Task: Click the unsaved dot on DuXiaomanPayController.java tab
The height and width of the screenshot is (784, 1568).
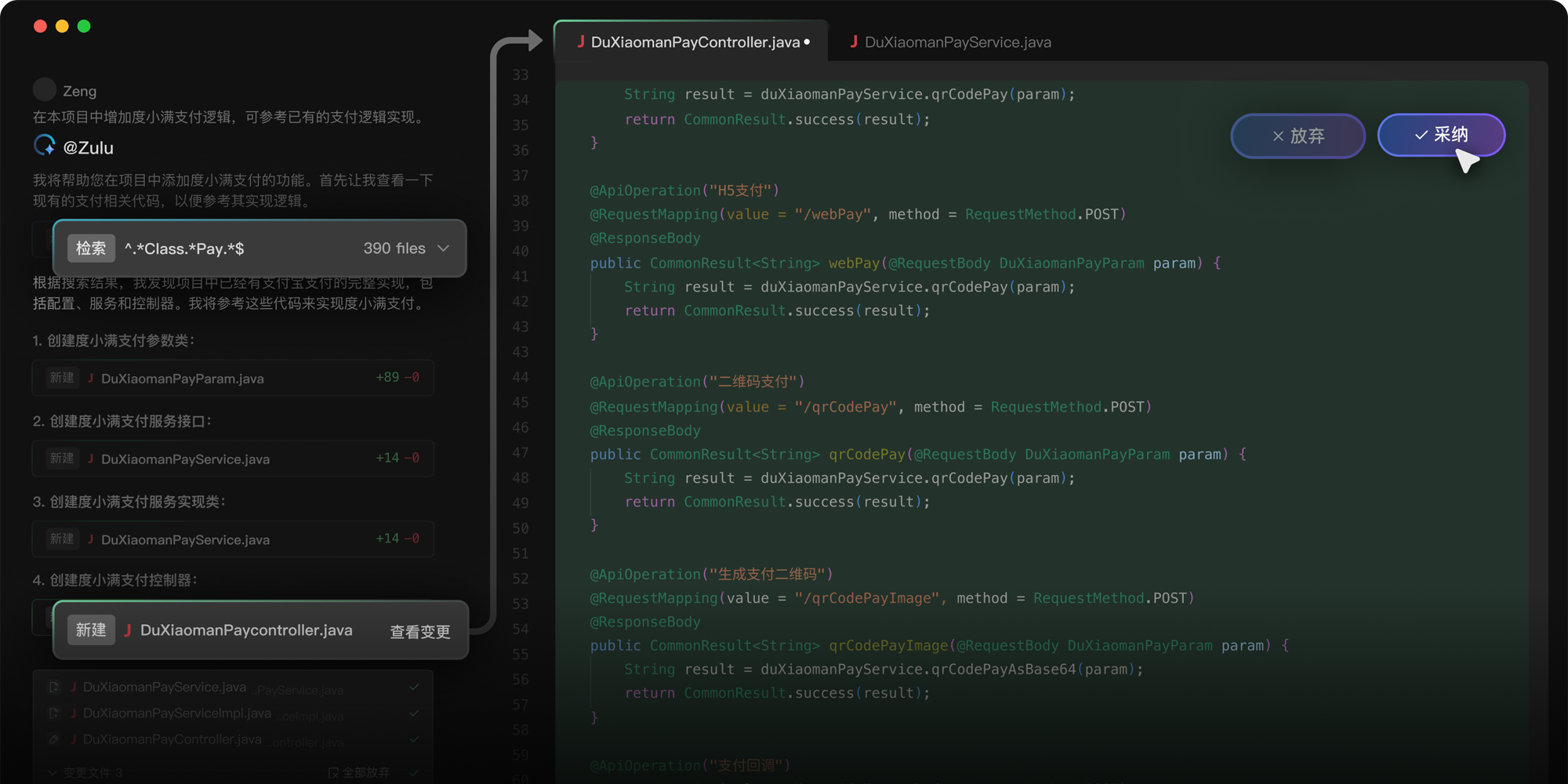Action: pyautogui.click(x=807, y=42)
